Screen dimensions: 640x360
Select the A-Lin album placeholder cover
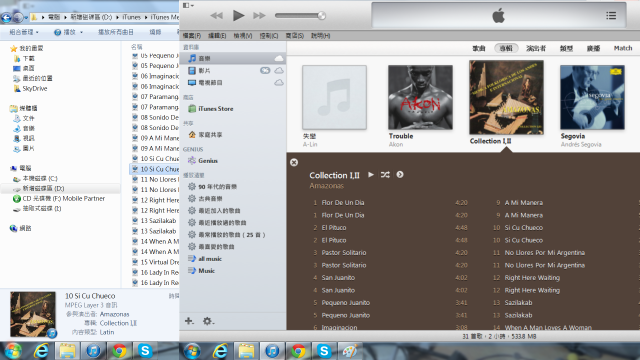(x=334, y=97)
